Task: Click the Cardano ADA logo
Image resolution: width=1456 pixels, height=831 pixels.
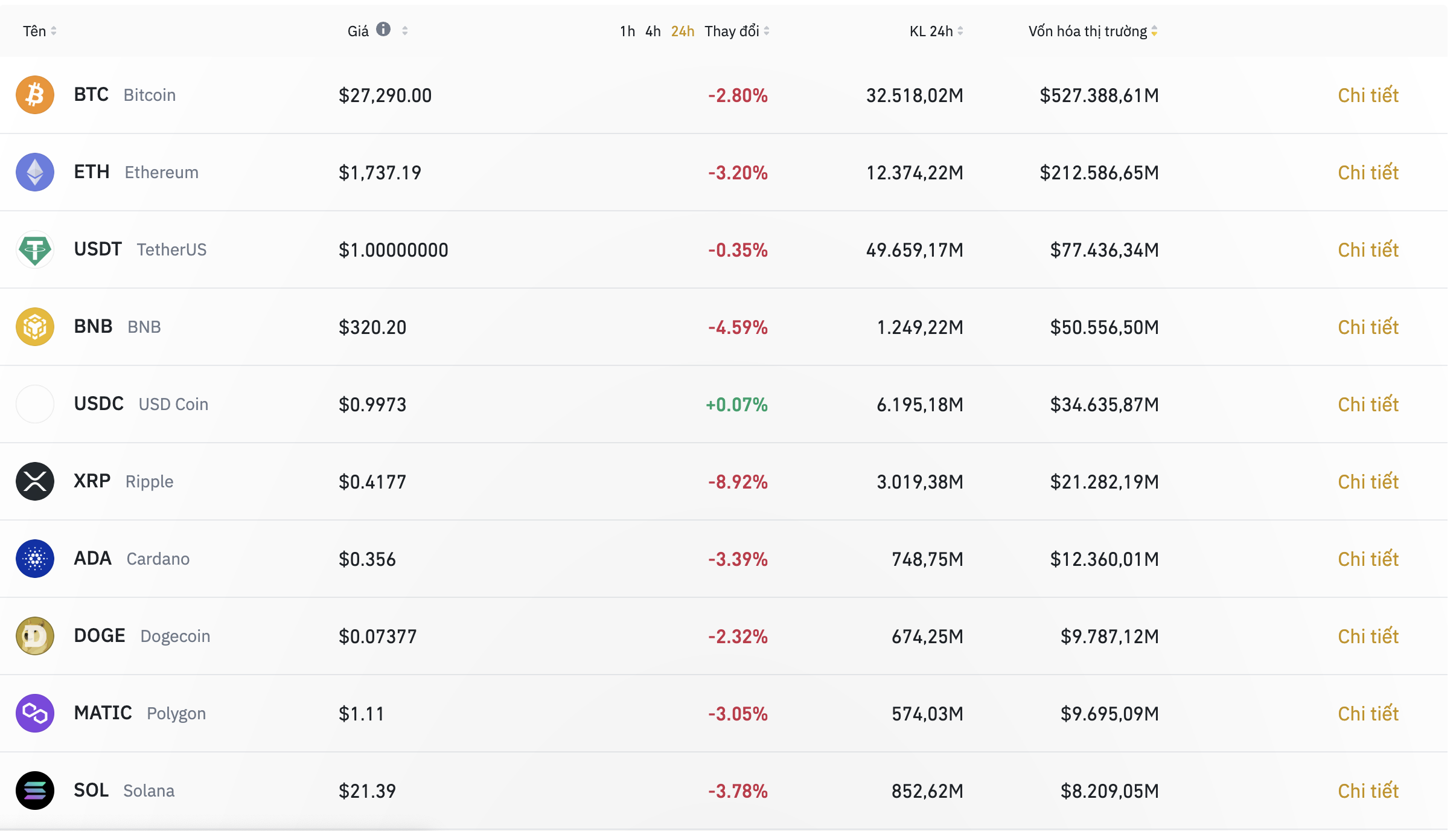Action: 35,559
